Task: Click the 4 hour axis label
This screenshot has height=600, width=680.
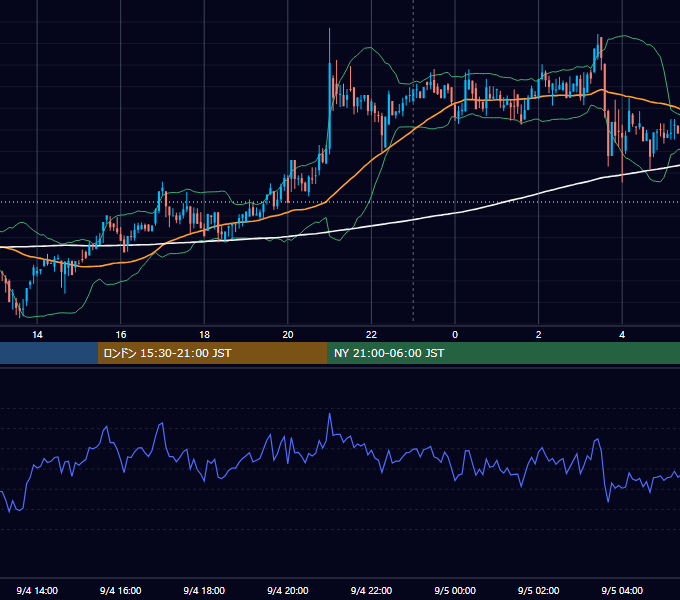Action: click(622, 335)
